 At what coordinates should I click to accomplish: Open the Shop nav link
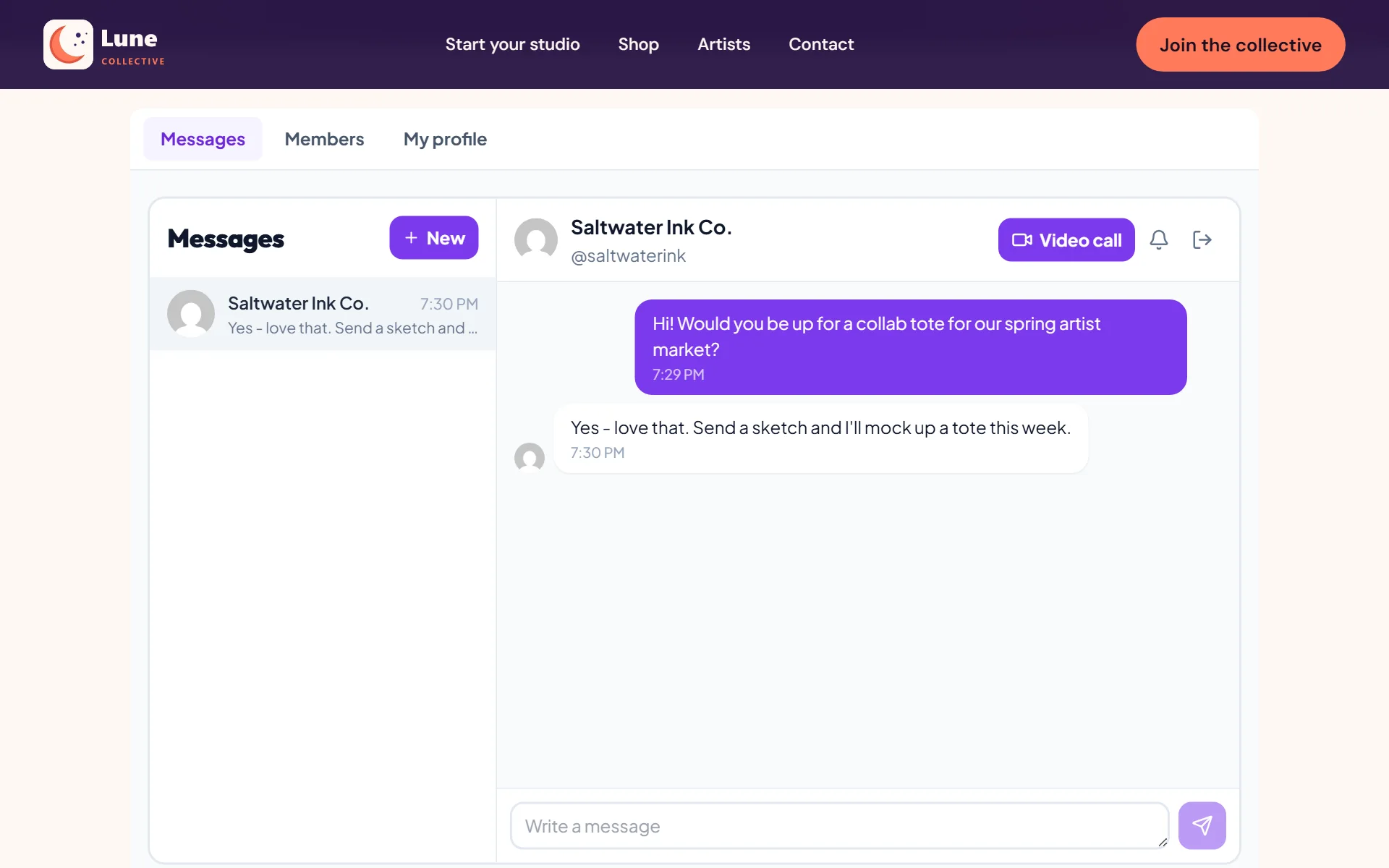[638, 44]
